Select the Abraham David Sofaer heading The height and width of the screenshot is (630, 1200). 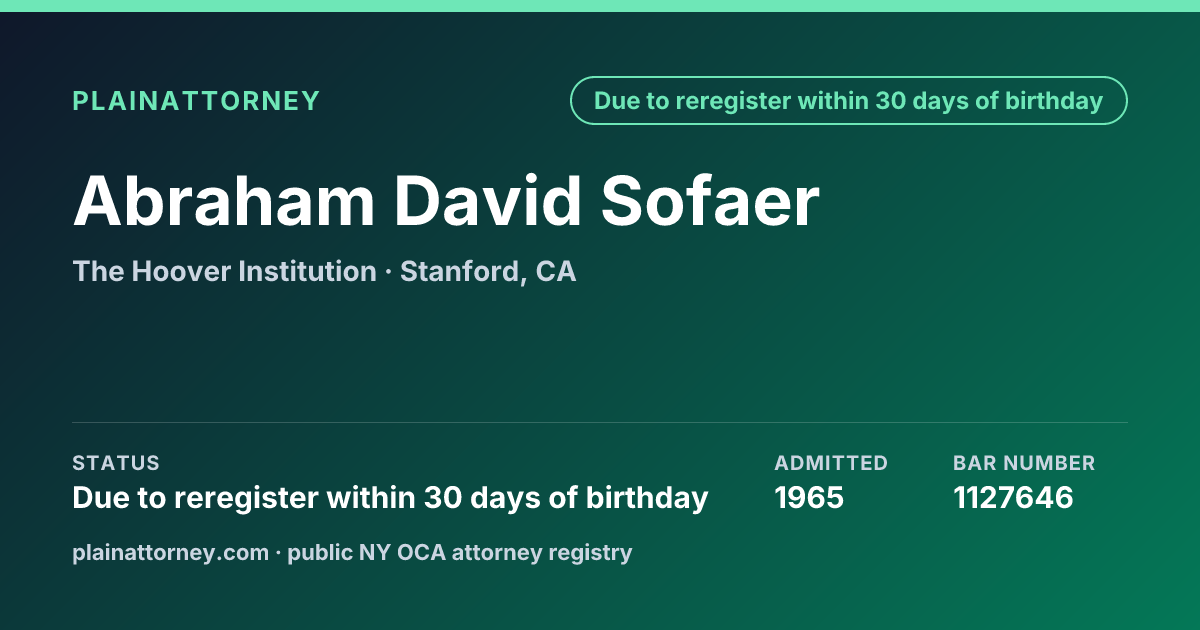[x=446, y=201]
